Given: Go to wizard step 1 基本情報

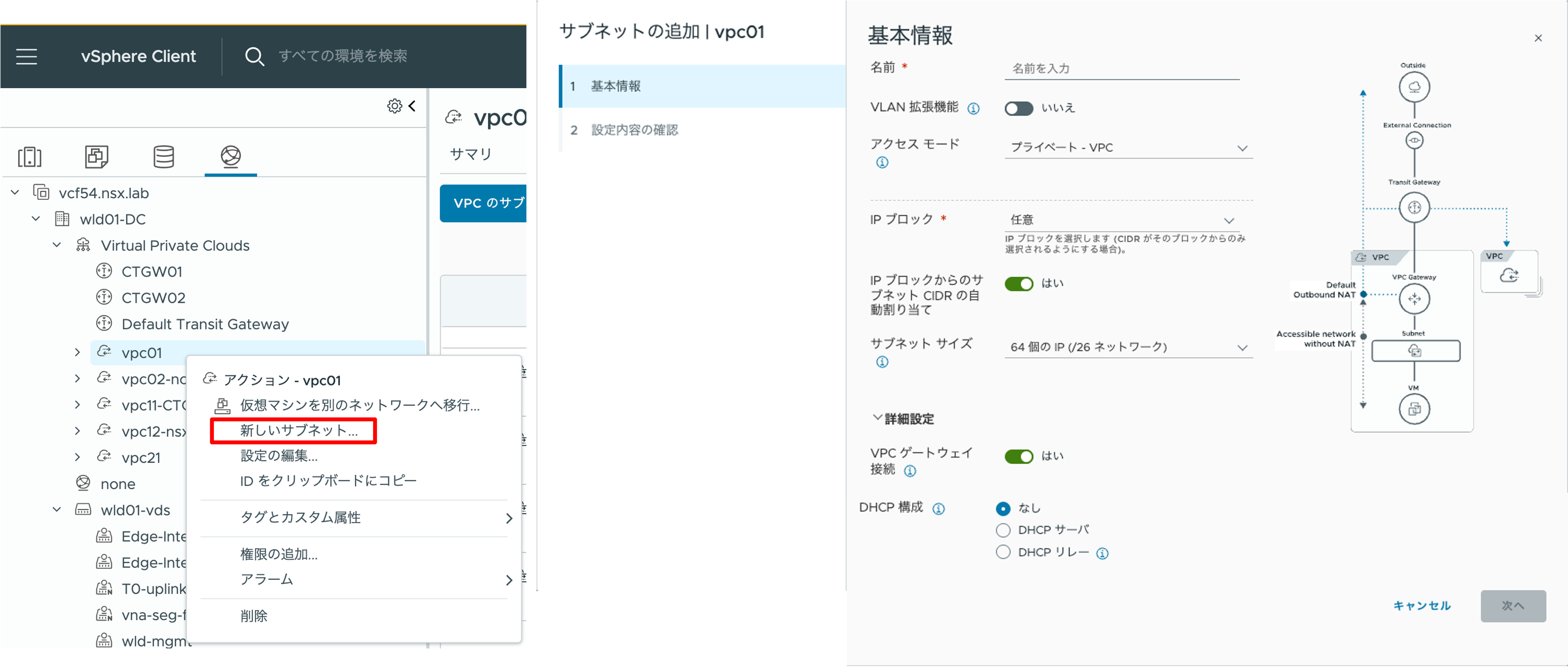Looking at the screenshot, I should pos(703,87).
